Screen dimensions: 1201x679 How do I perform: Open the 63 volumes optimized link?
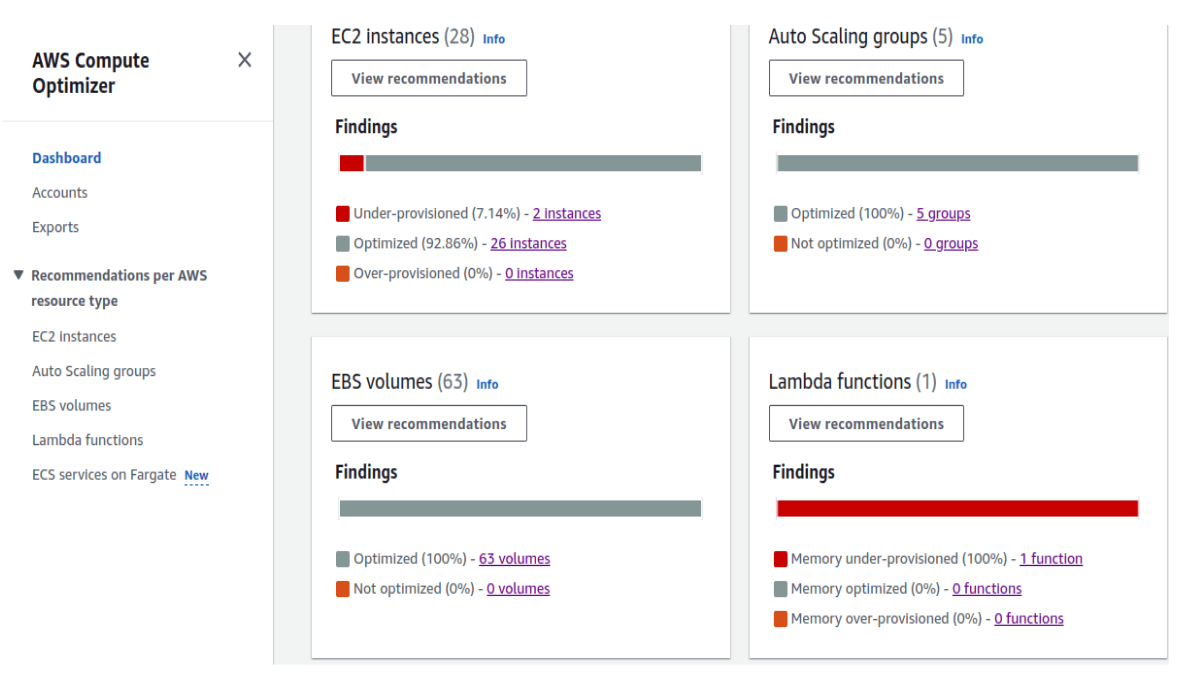[x=514, y=559]
